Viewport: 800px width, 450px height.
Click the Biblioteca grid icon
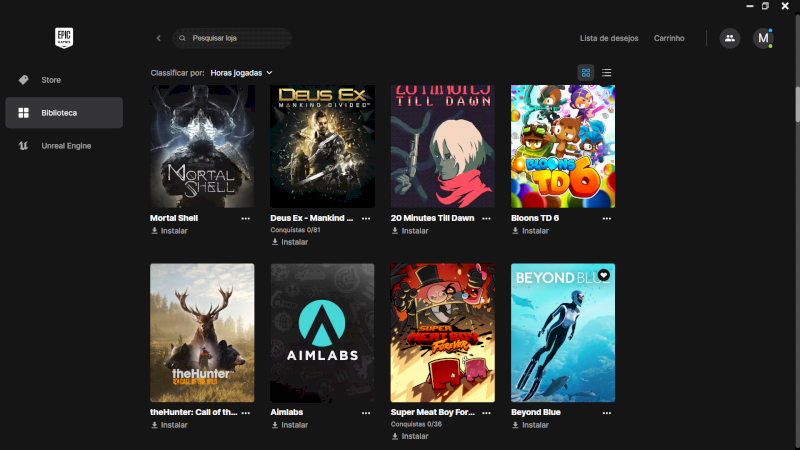point(23,113)
